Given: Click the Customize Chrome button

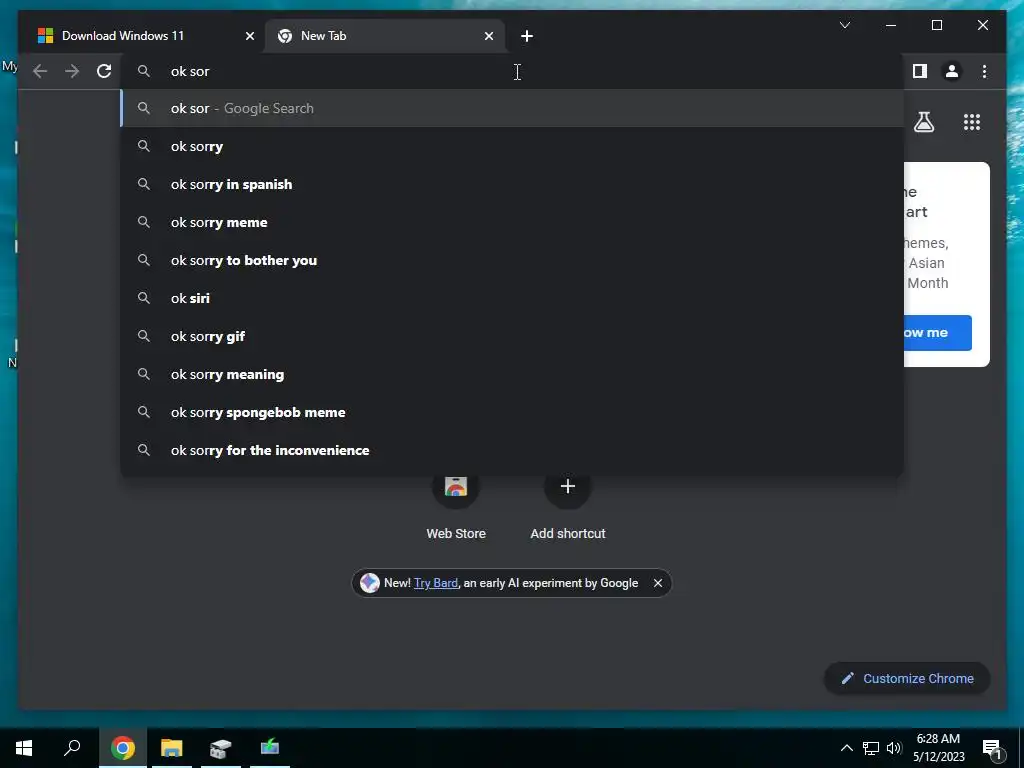Looking at the screenshot, I should pyautogui.click(x=907, y=679).
